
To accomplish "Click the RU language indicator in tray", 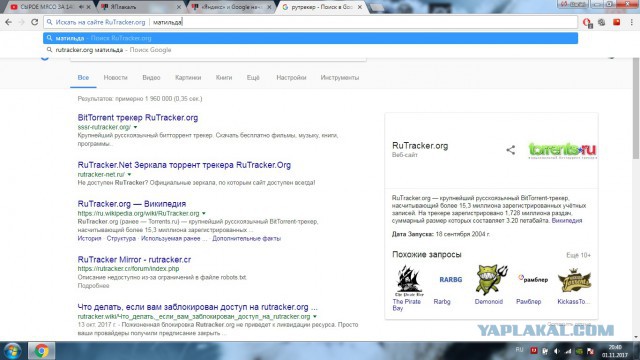I will pos(519,350).
